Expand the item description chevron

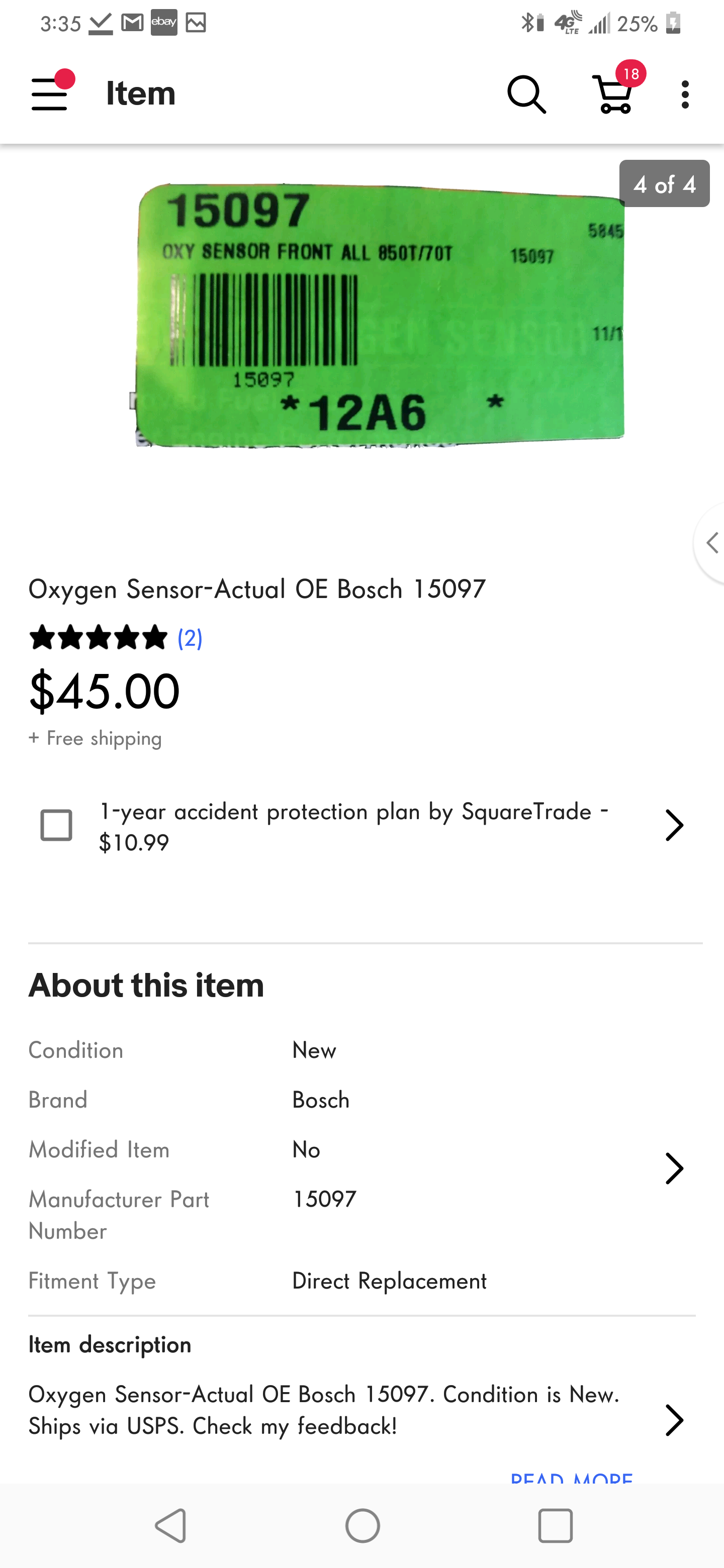coord(674,1420)
